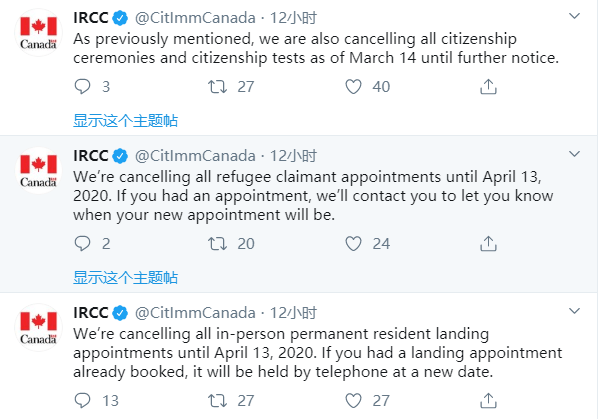
Task: Open more options on citizenship ceremonies tweet
Action: click(573, 17)
